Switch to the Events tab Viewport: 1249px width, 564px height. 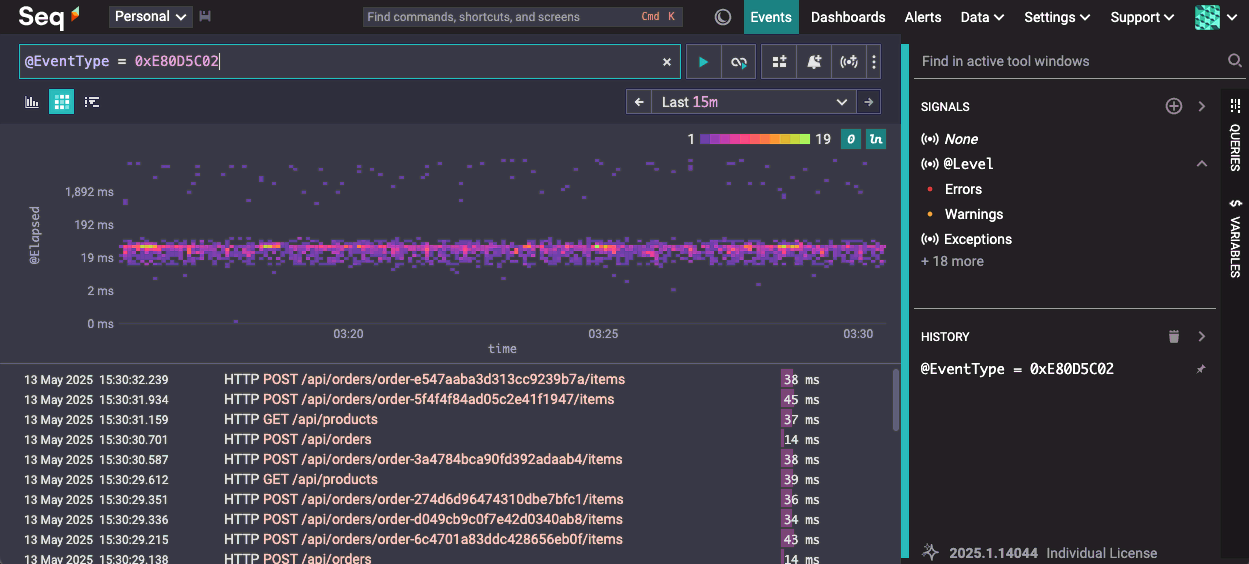(x=770, y=17)
